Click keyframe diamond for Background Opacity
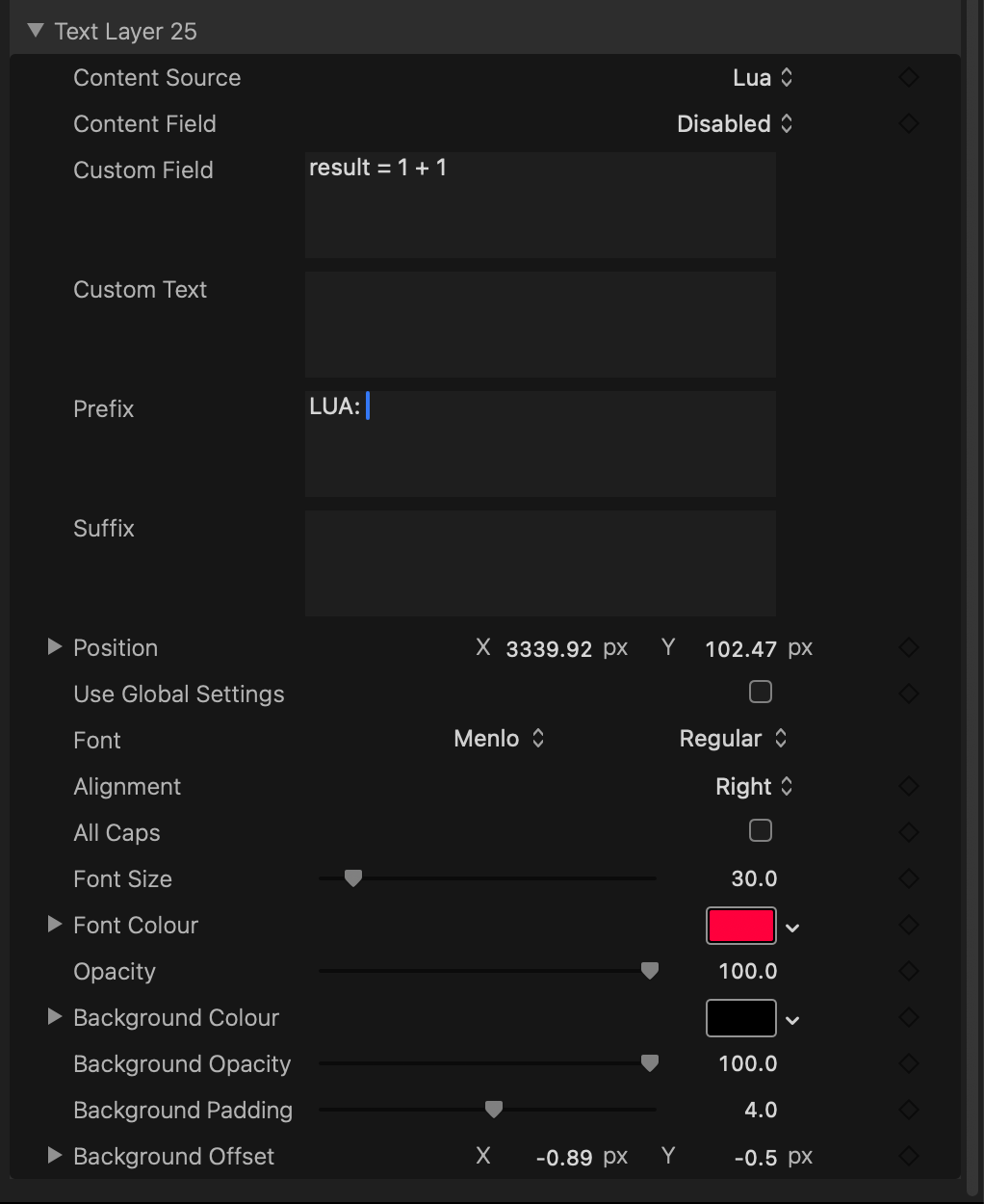This screenshot has height=1204, width=984. 908,1063
